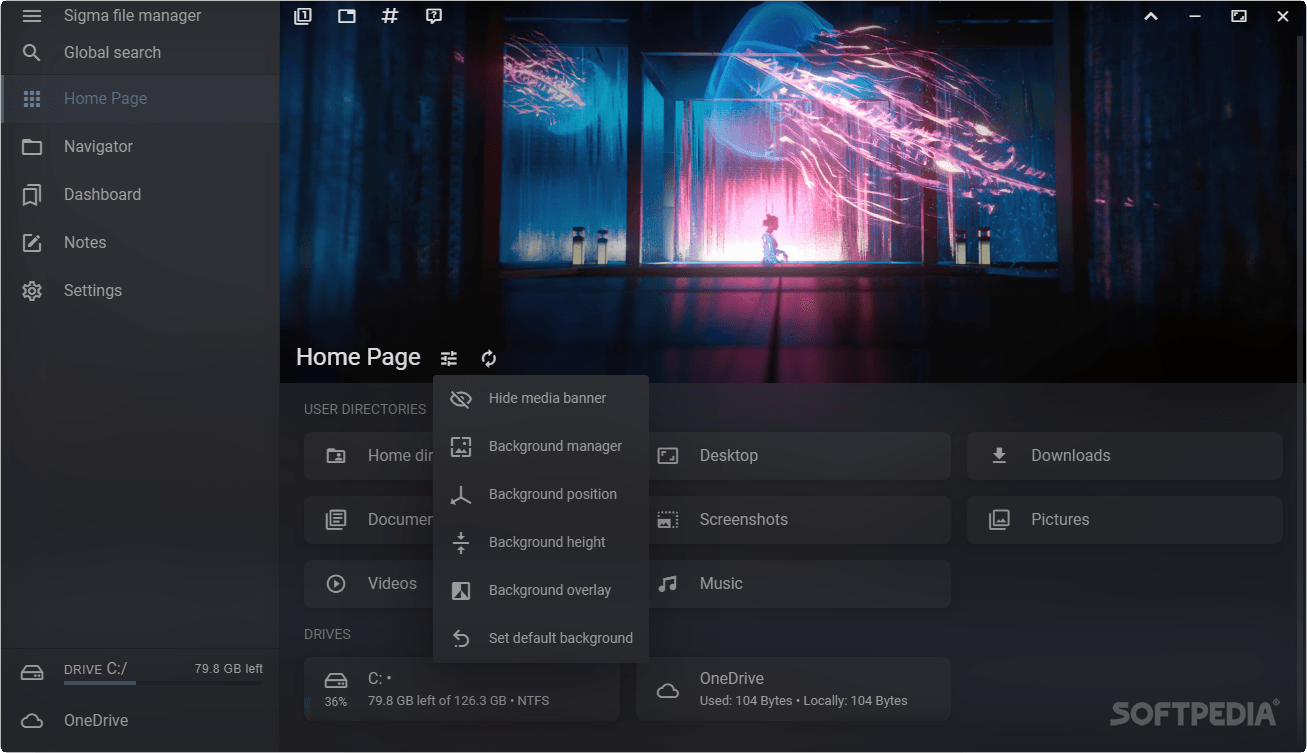Click the refresh icon beside Home Page
The width and height of the screenshot is (1307, 753).
coord(489,358)
